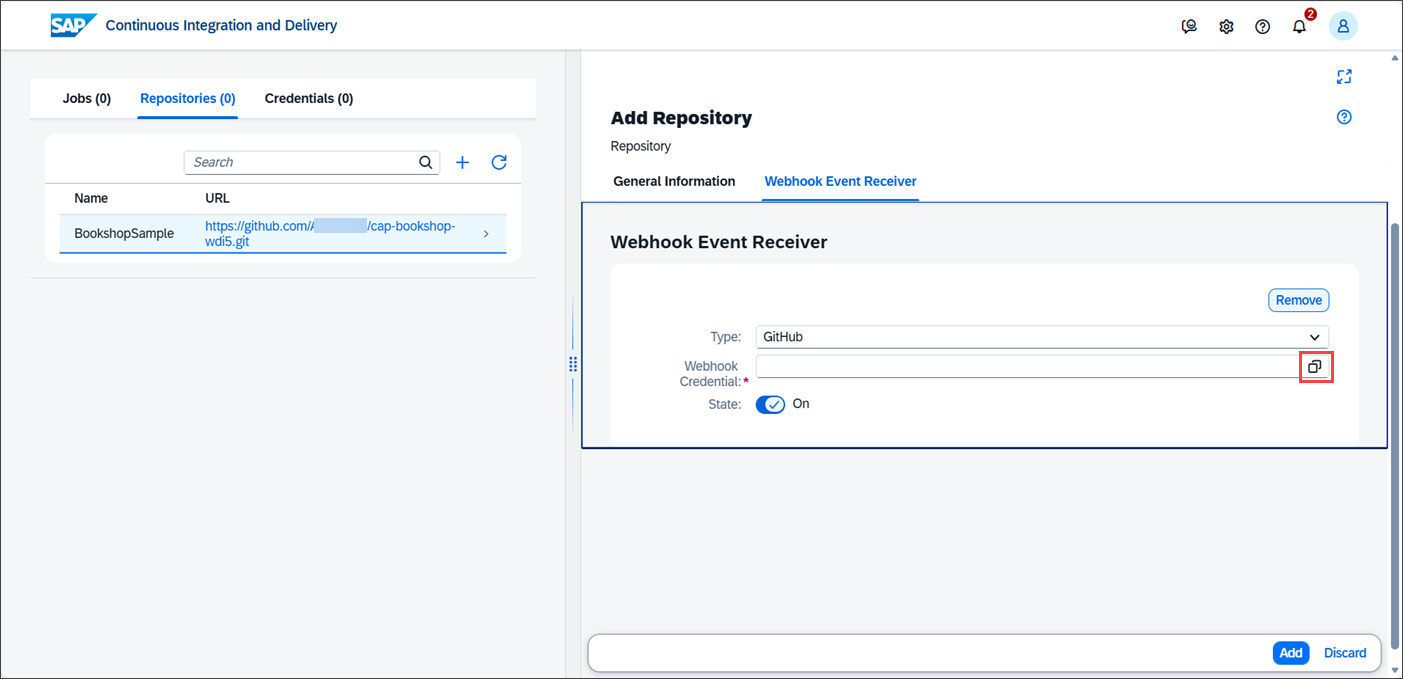Click the Add Repository heading

click(681, 118)
